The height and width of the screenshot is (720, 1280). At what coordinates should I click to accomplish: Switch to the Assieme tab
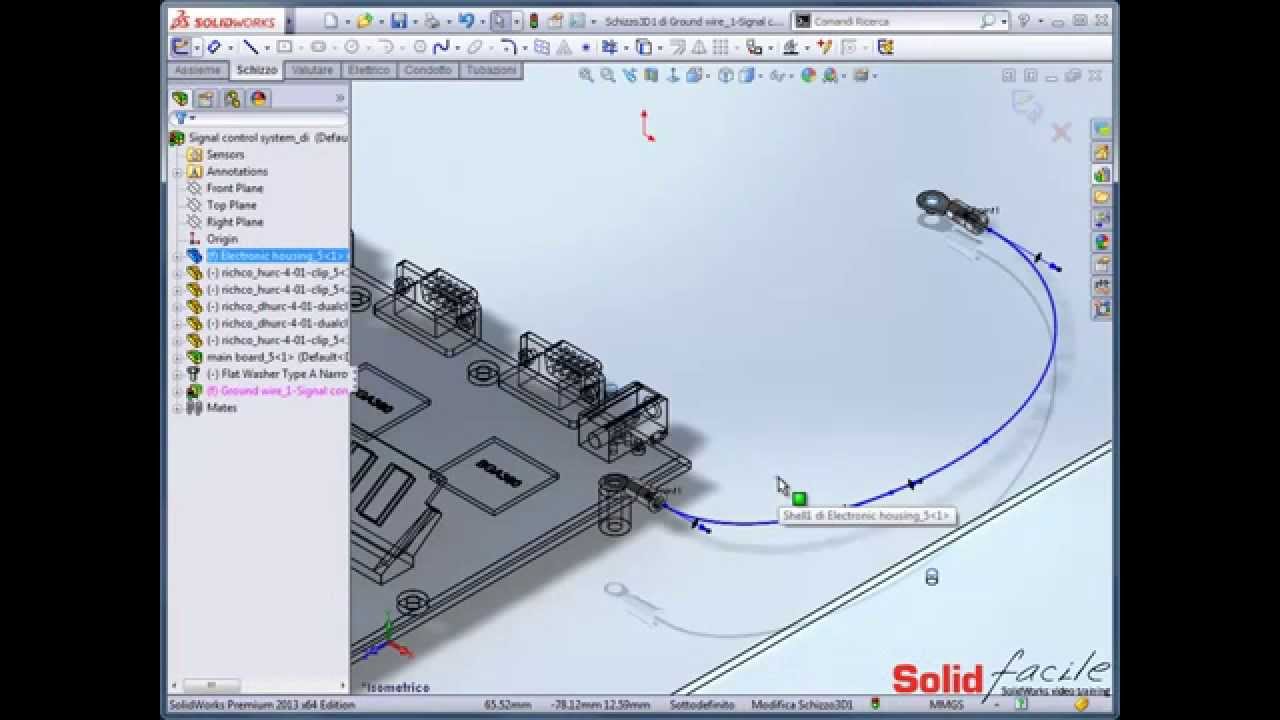[x=198, y=71]
